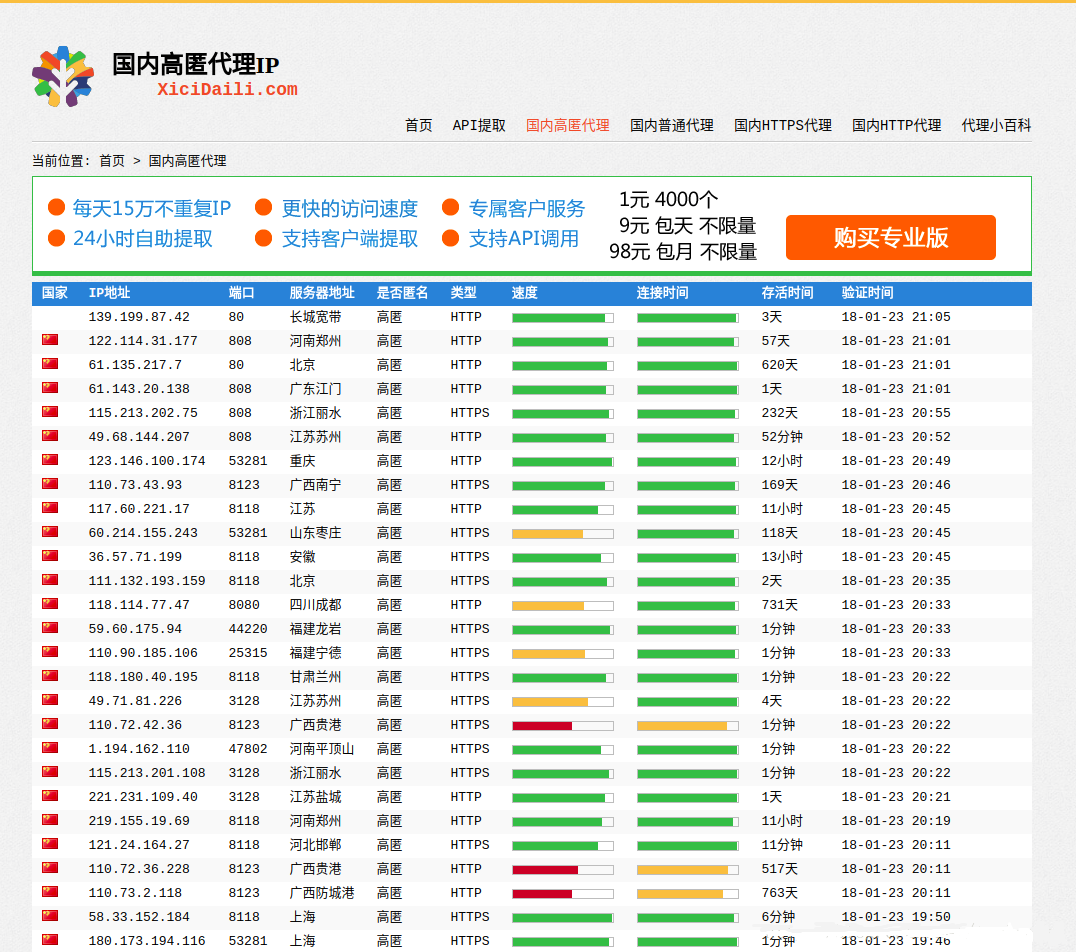Click green speed bar in 139.199.87.42 row
The image size is (1076, 952).
point(563,318)
